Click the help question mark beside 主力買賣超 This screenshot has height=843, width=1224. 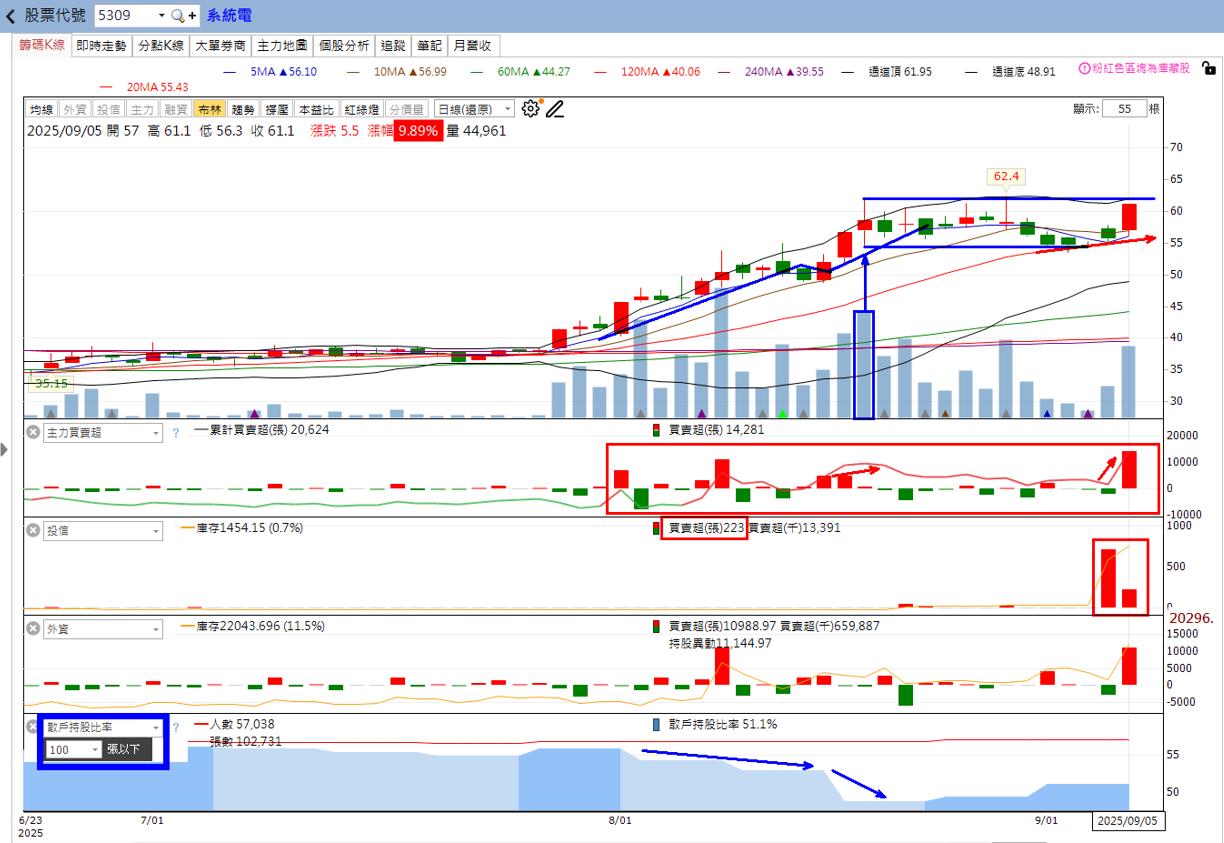pos(178,430)
